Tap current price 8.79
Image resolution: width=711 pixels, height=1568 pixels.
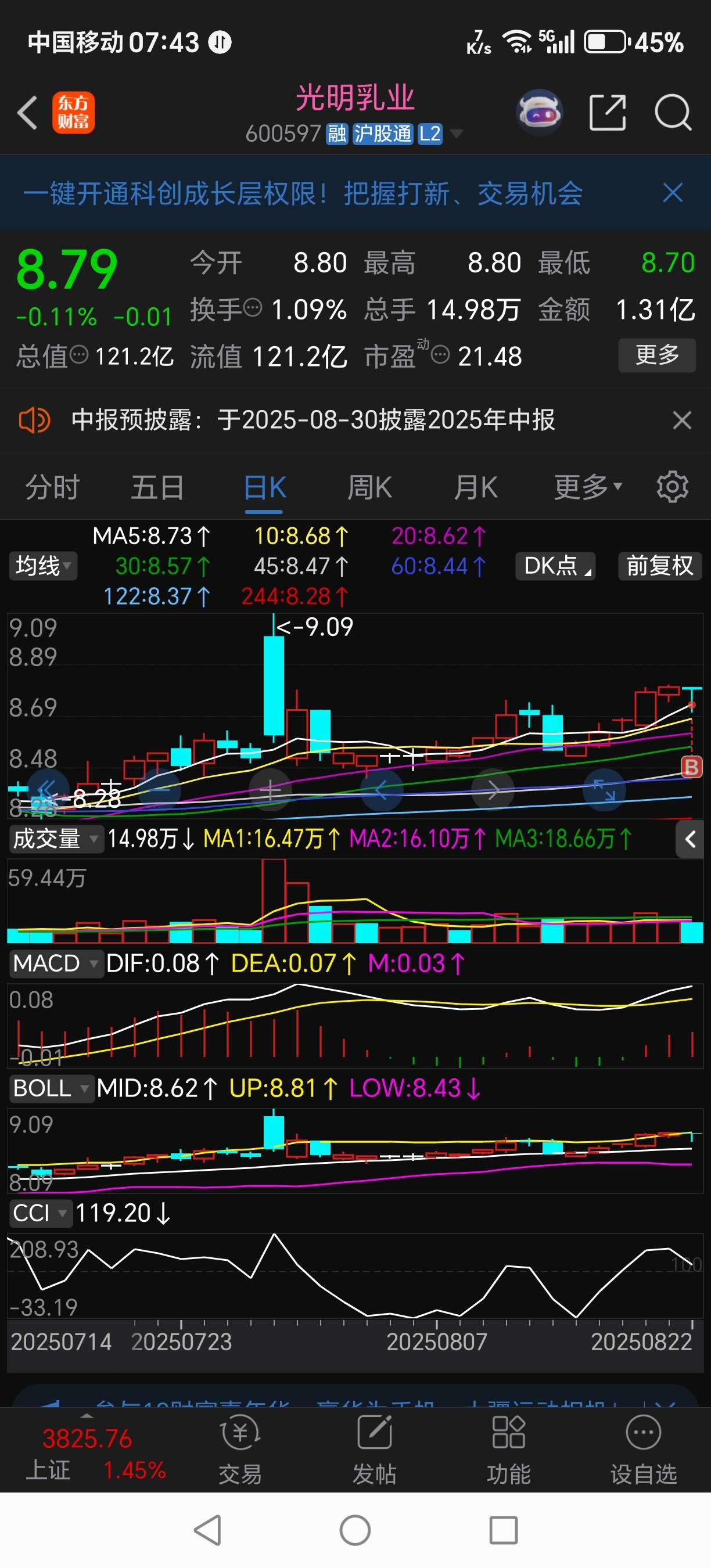[x=67, y=269]
